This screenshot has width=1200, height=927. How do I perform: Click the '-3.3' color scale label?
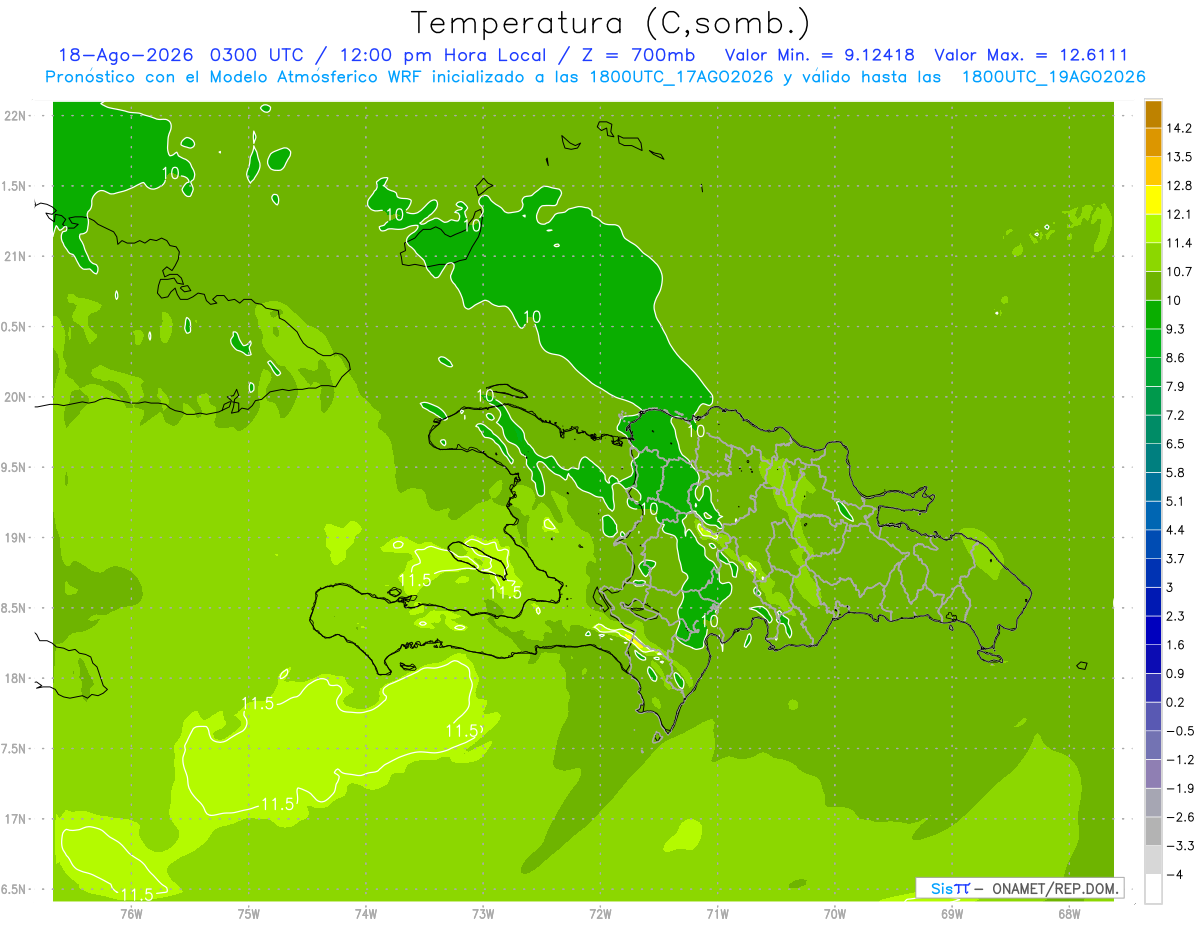pos(1179,846)
